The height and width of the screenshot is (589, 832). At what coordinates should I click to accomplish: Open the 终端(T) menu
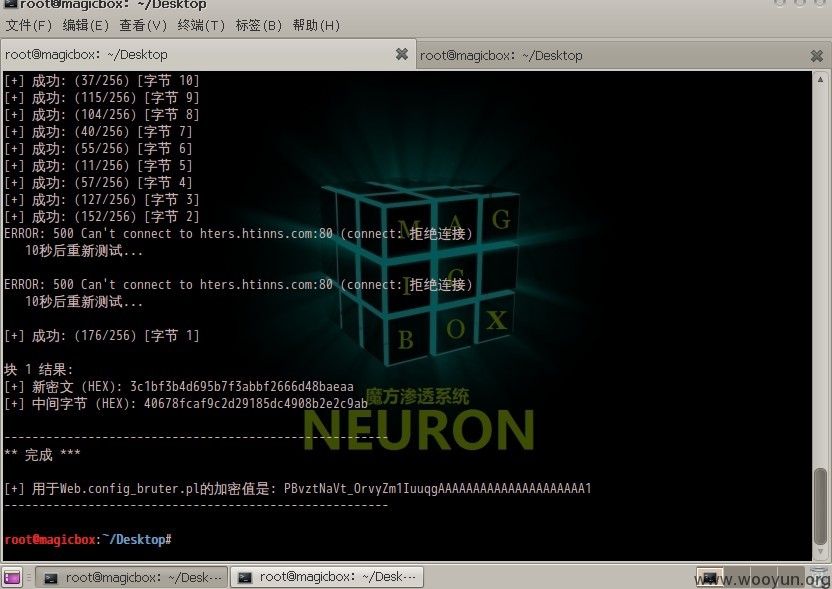click(201, 25)
